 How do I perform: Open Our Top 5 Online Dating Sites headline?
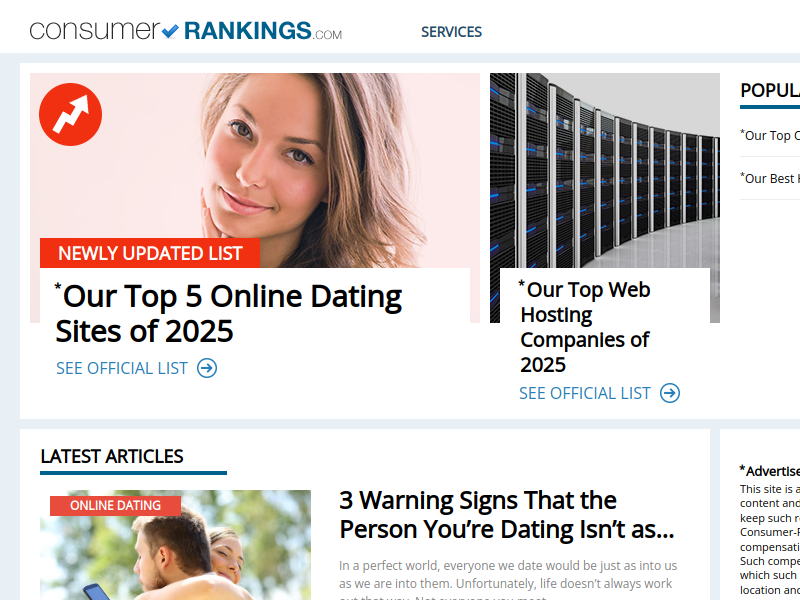click(x=228, y=313)
